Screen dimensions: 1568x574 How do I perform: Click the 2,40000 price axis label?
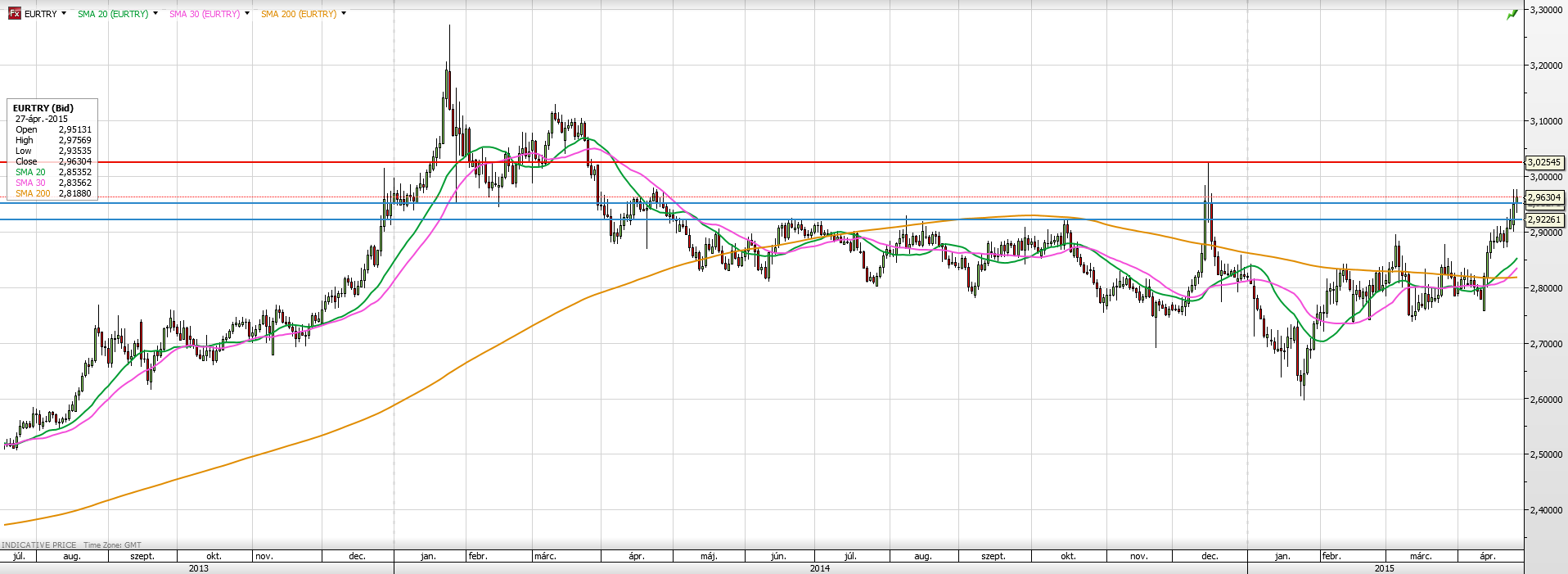(1546, 510)
